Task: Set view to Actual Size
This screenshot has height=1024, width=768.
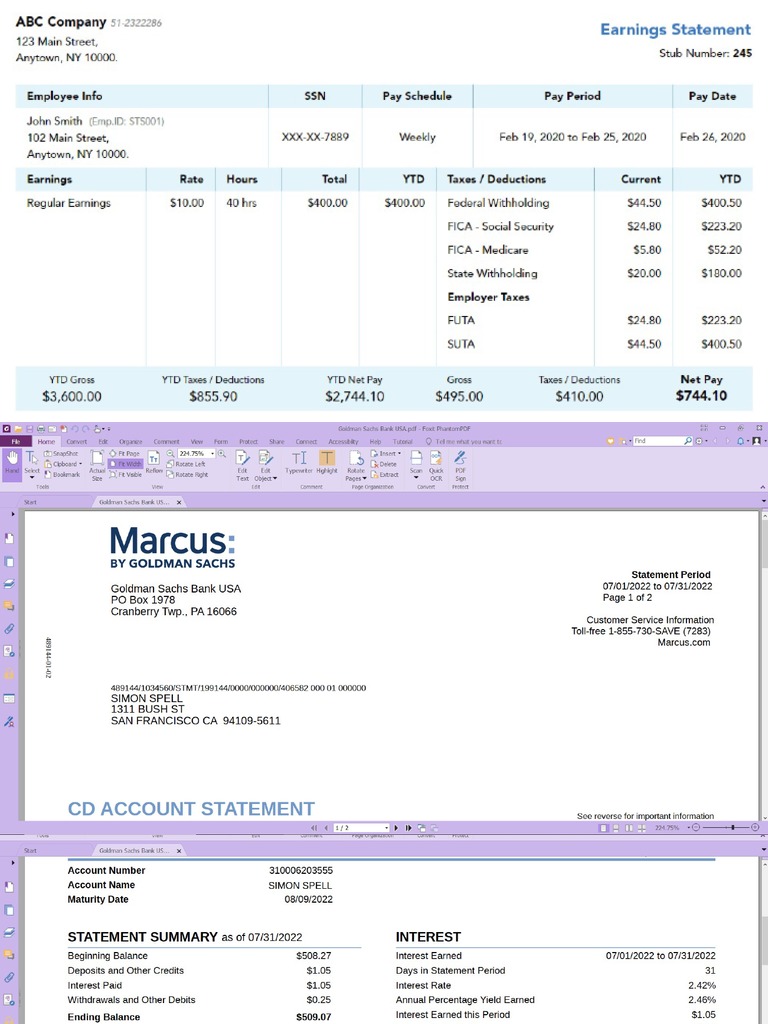Action: pyautogui.click(x=97, y=465)
